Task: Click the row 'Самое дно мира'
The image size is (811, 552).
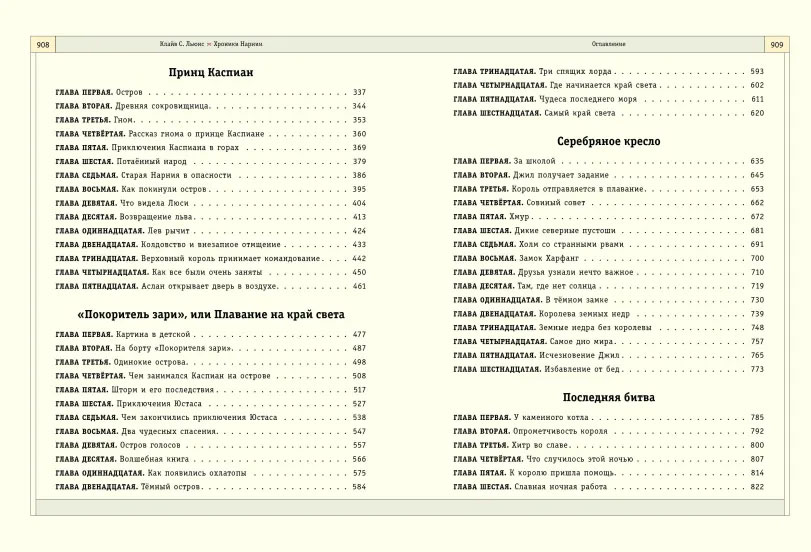Action: [609, 342]
